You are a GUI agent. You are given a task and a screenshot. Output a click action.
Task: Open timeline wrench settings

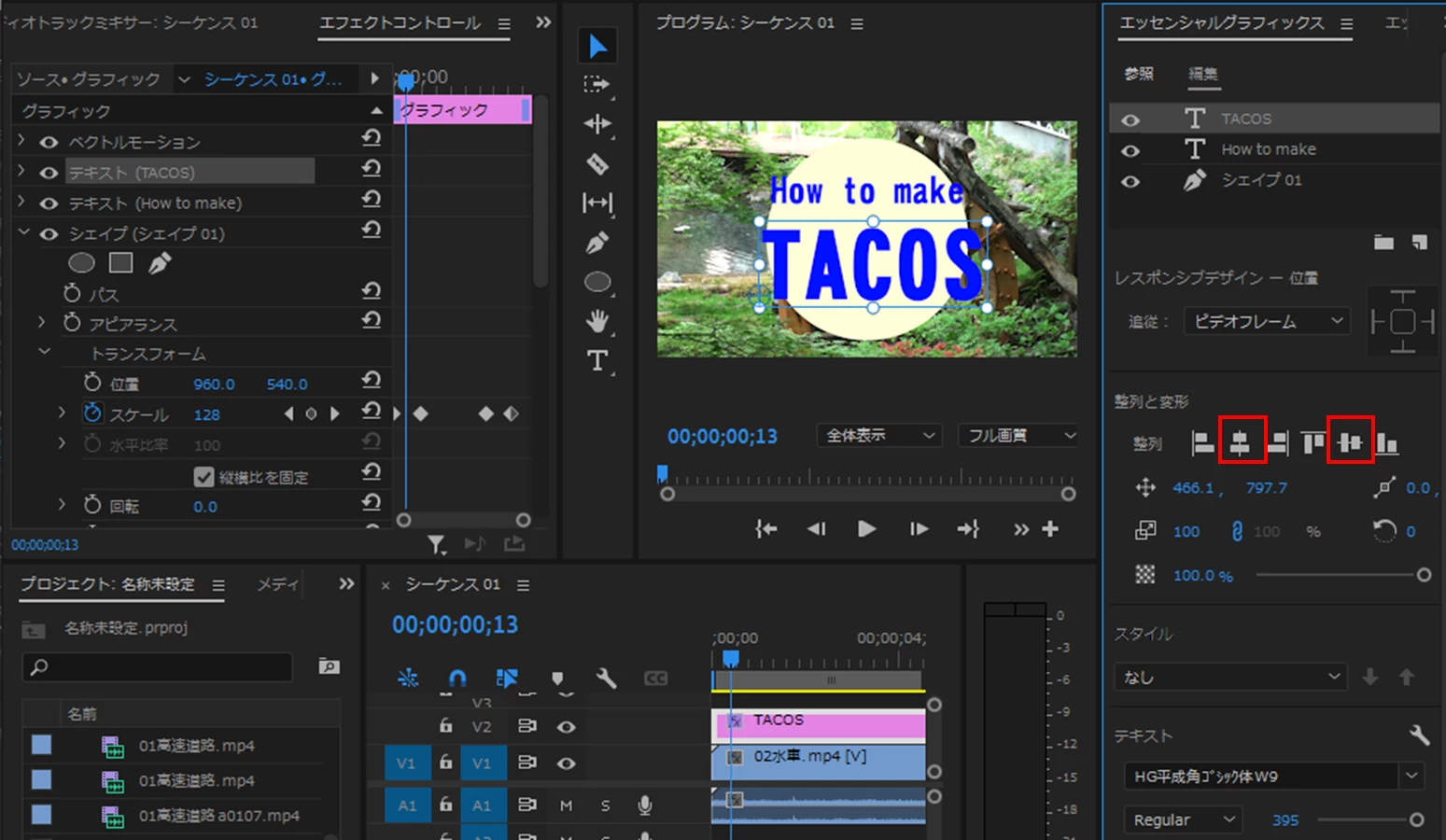(x=607, y=679)
